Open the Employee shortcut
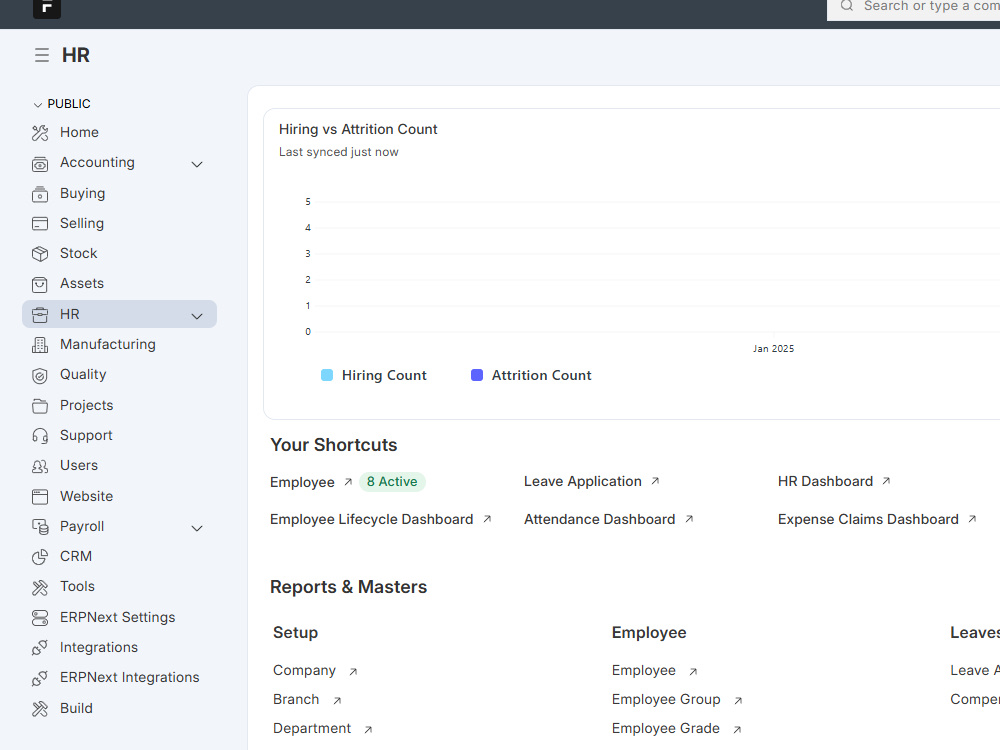 (x=302, y=482)
